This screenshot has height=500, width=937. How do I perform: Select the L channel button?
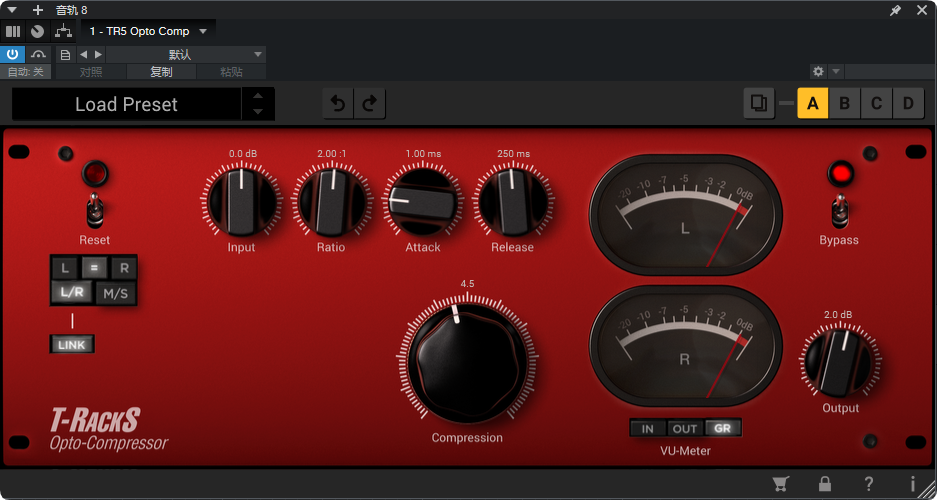coord(64,268)
